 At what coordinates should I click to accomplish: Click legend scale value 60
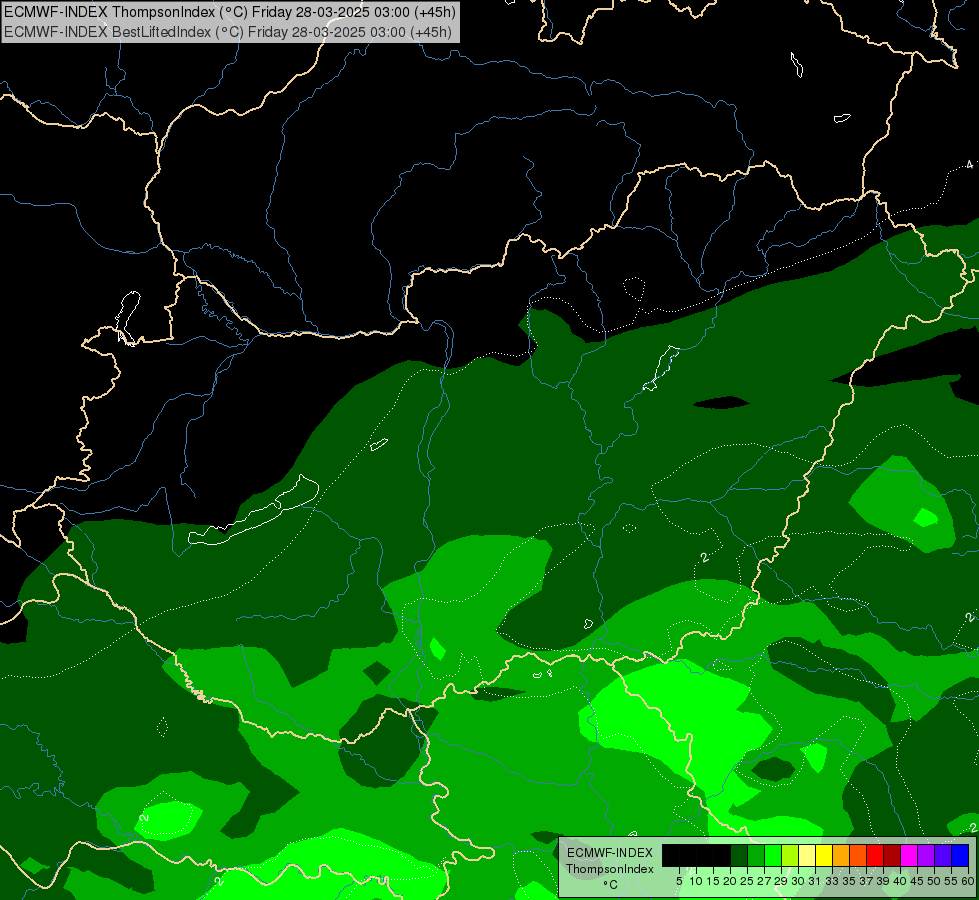(968, 881)
